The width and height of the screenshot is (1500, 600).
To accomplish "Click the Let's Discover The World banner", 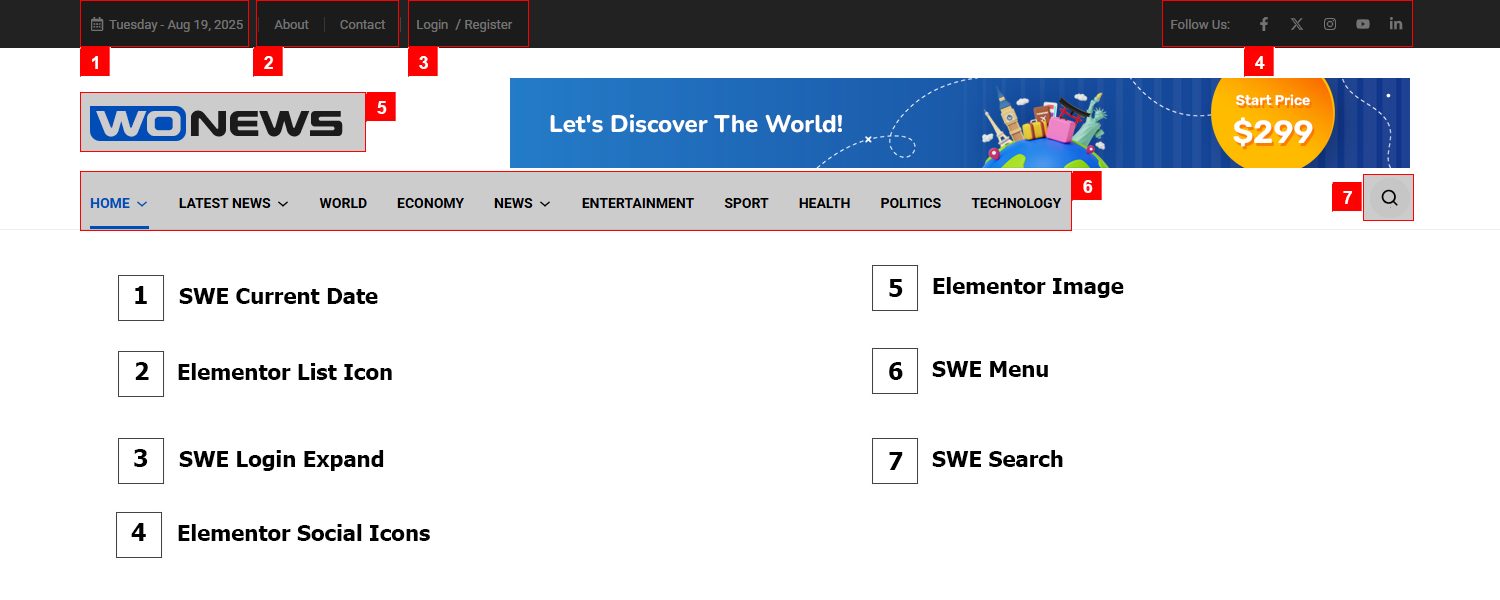I will (x=959, y=123).
